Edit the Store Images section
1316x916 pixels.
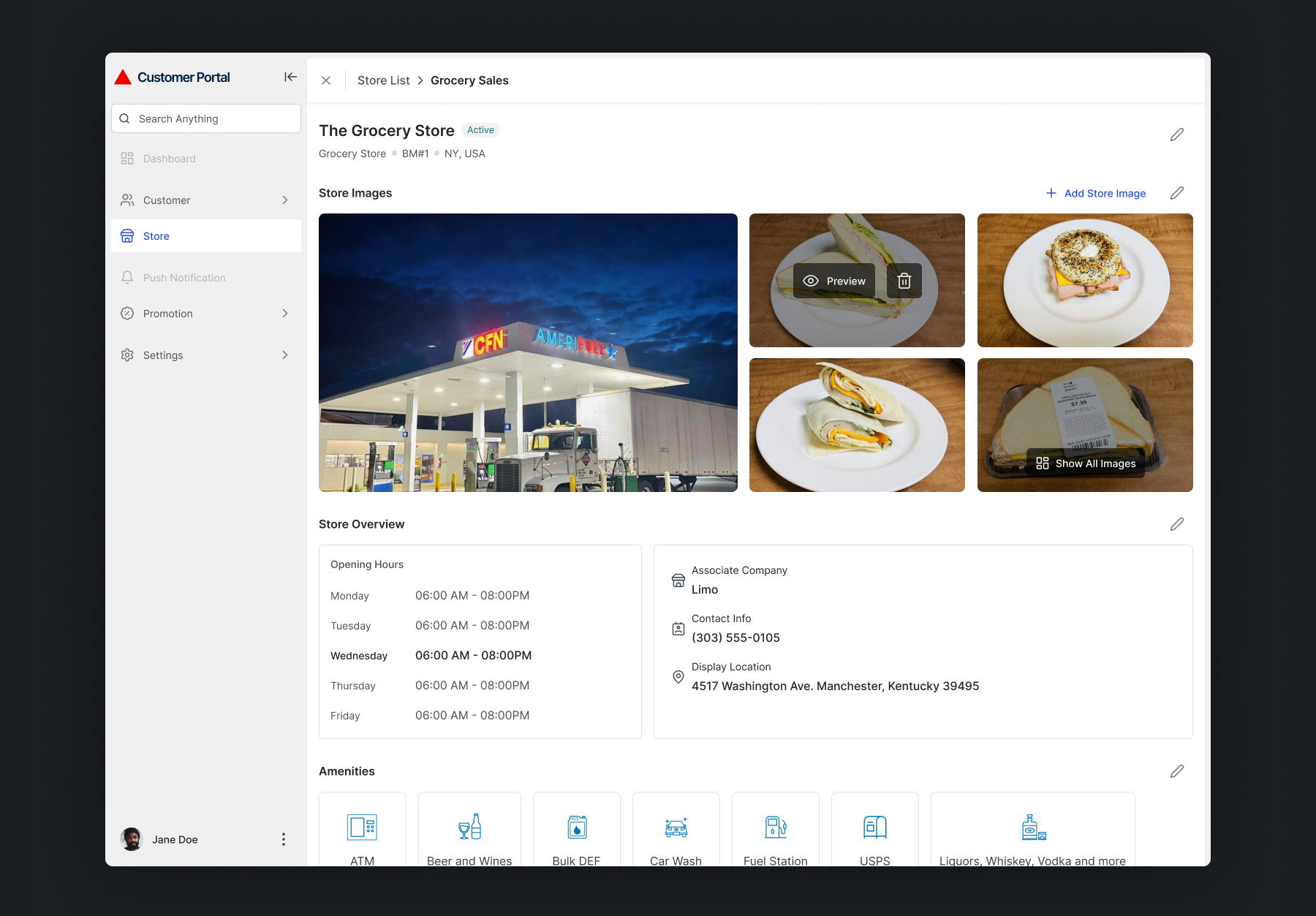1176,193
